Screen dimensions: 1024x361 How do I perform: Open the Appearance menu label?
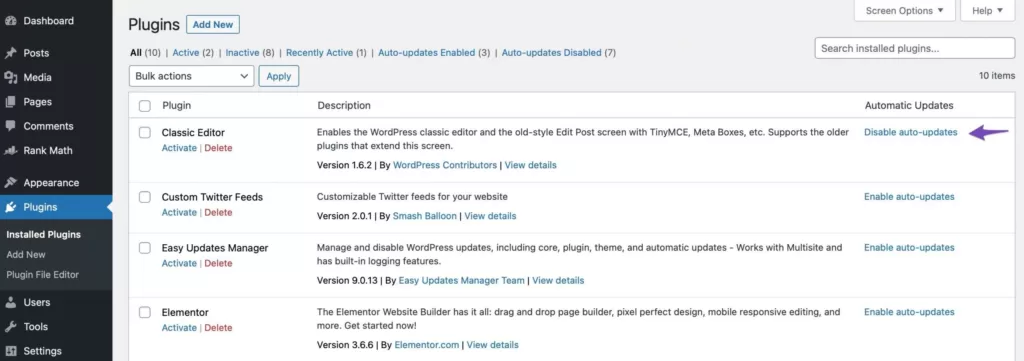pyautogui.click(x=51, y=183)
